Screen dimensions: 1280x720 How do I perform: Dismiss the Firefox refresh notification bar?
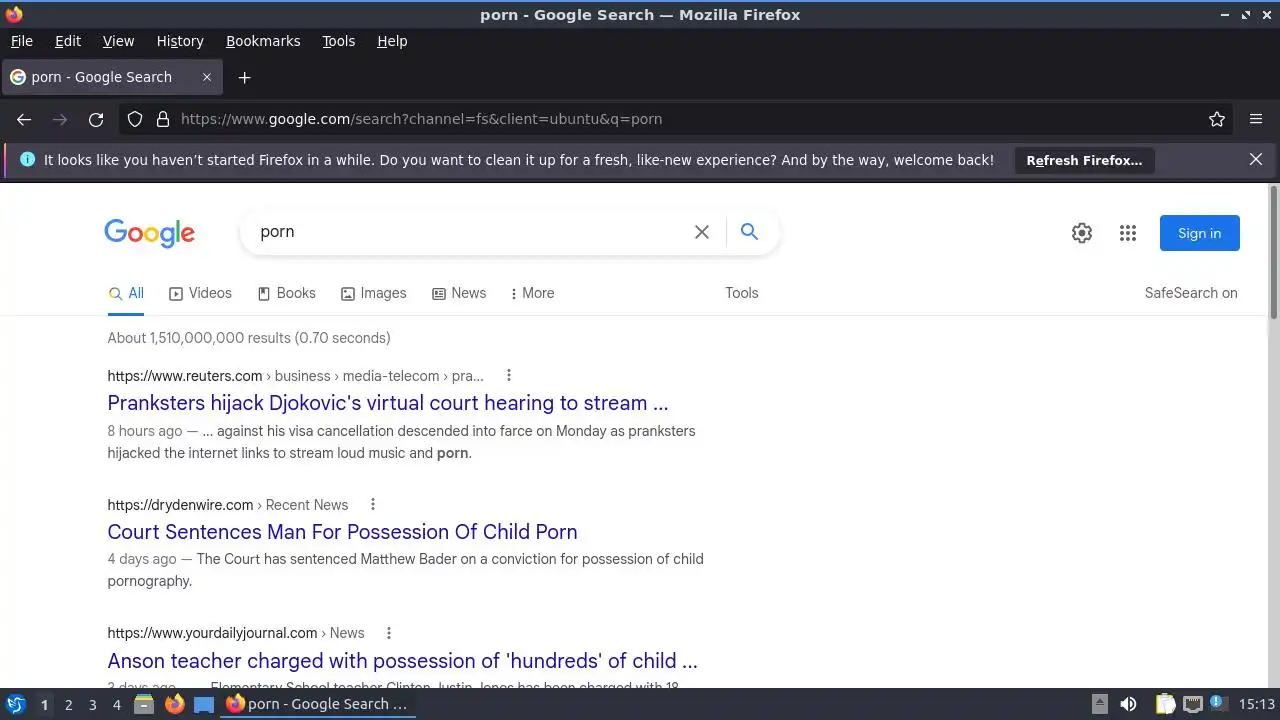1256,159
